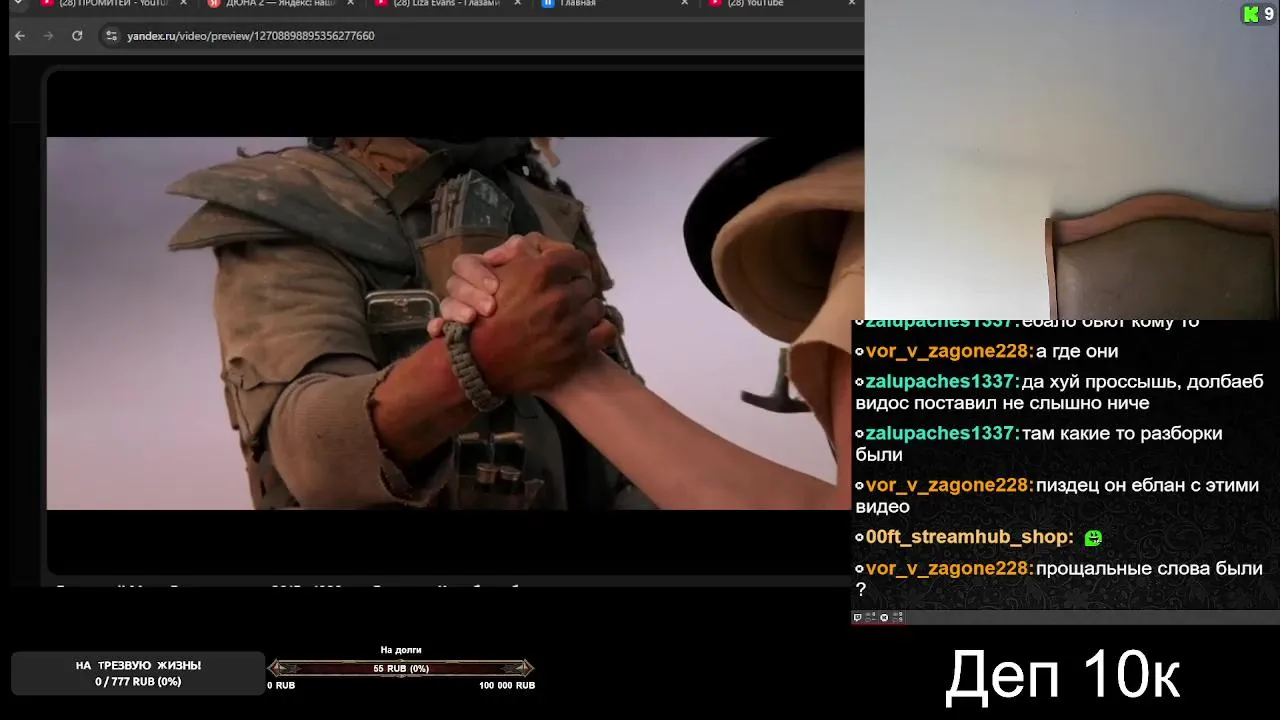
Task: Click chat message 'а где они'
Action: pyautogui.click(x=1077, y=351)
